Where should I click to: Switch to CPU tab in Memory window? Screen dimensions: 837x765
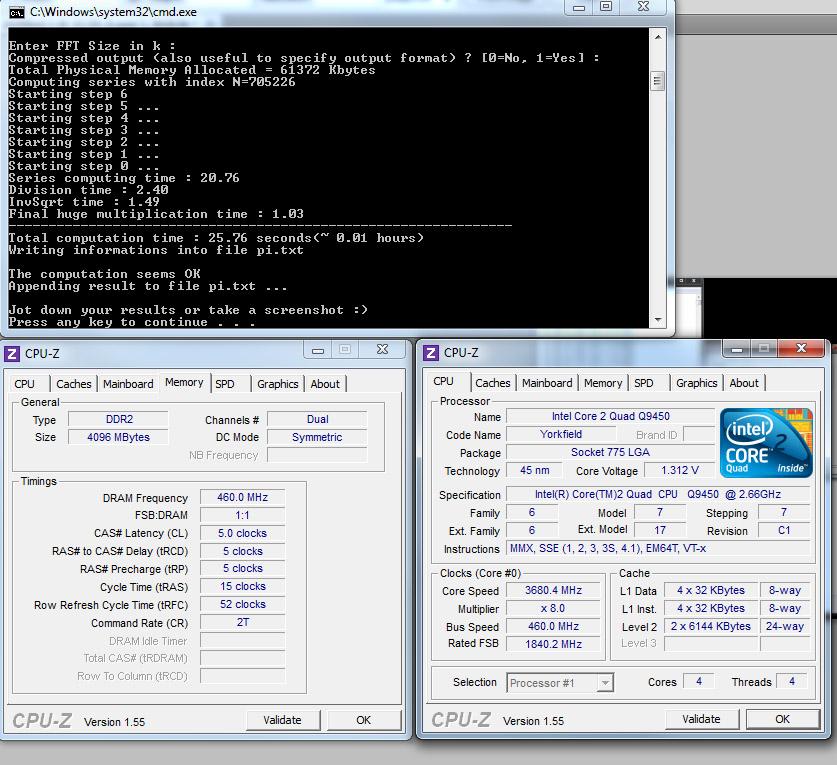25,384
